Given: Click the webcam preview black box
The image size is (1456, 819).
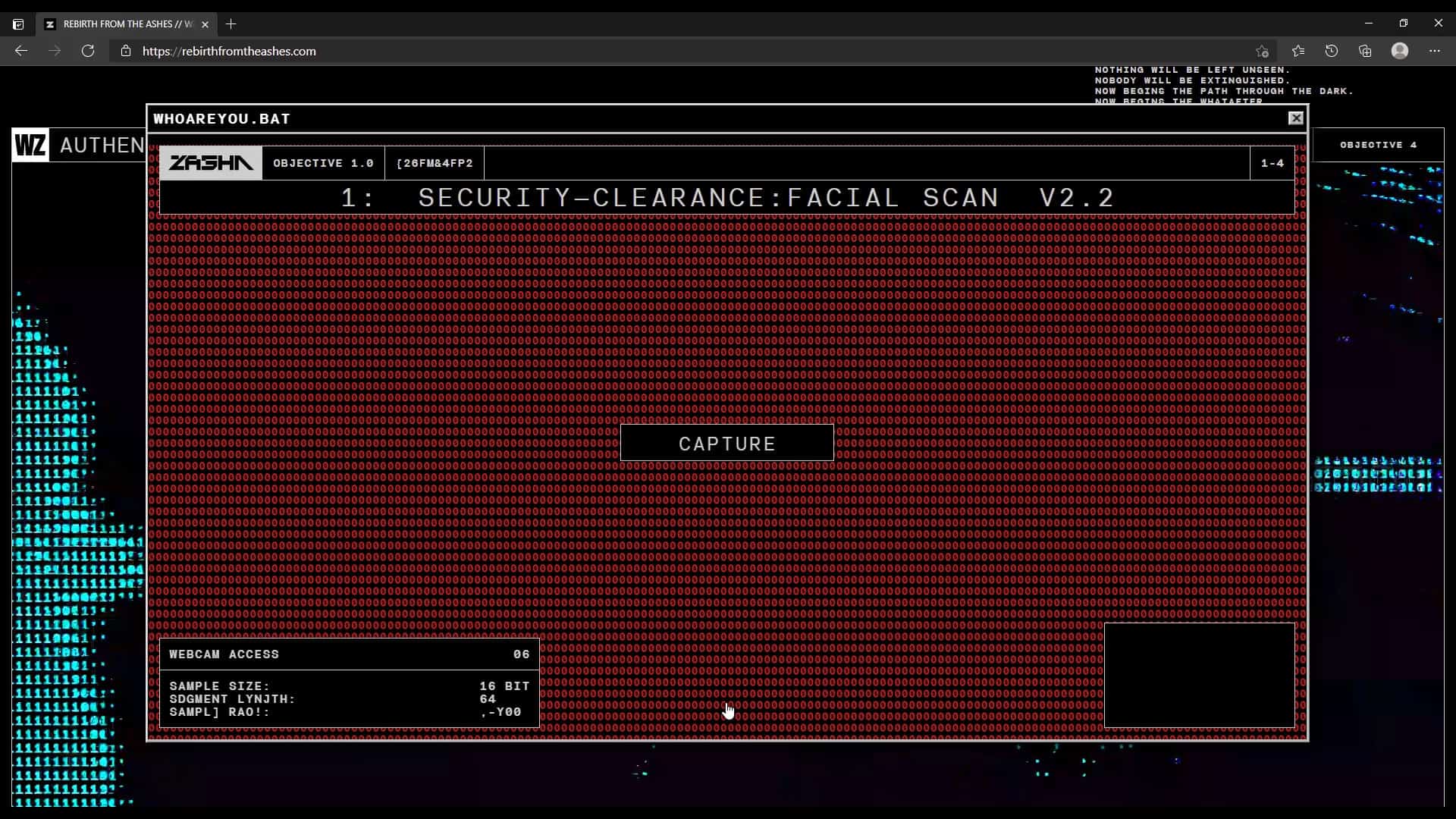Looking at the screenshot, I should click(x=1200, y=676).
